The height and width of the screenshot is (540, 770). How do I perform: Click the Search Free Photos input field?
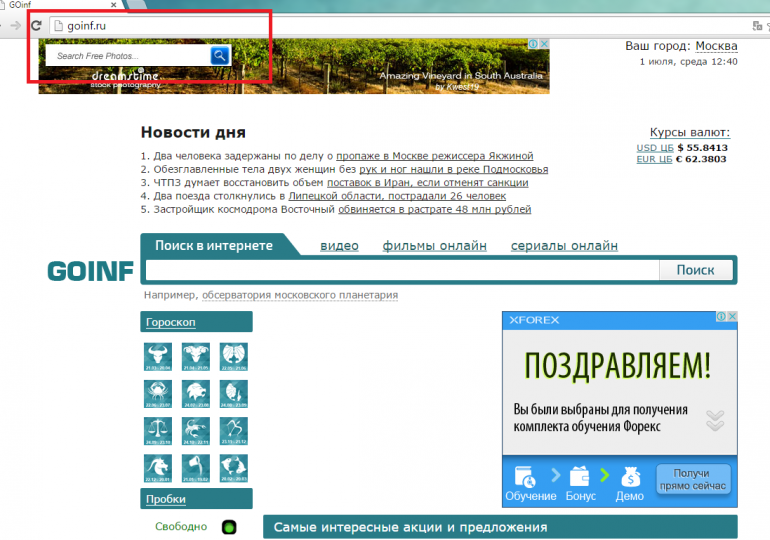point(128,56)
